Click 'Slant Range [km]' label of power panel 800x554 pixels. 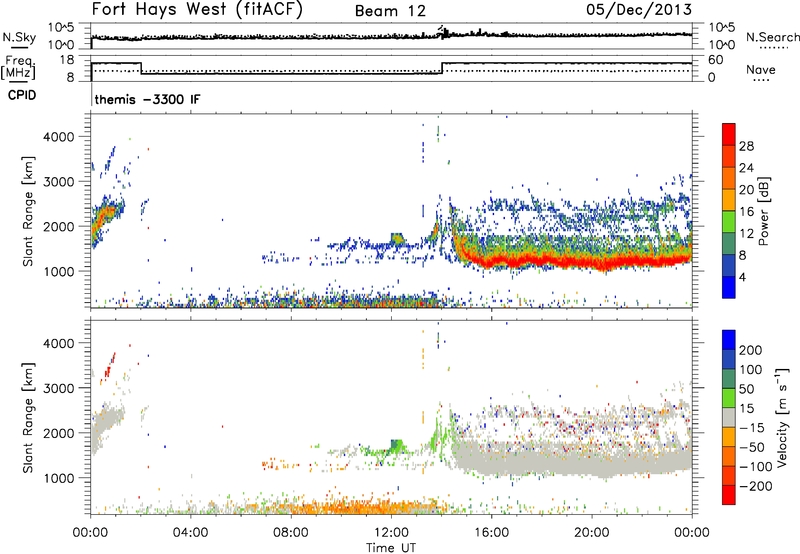click(x=28, y=211)
